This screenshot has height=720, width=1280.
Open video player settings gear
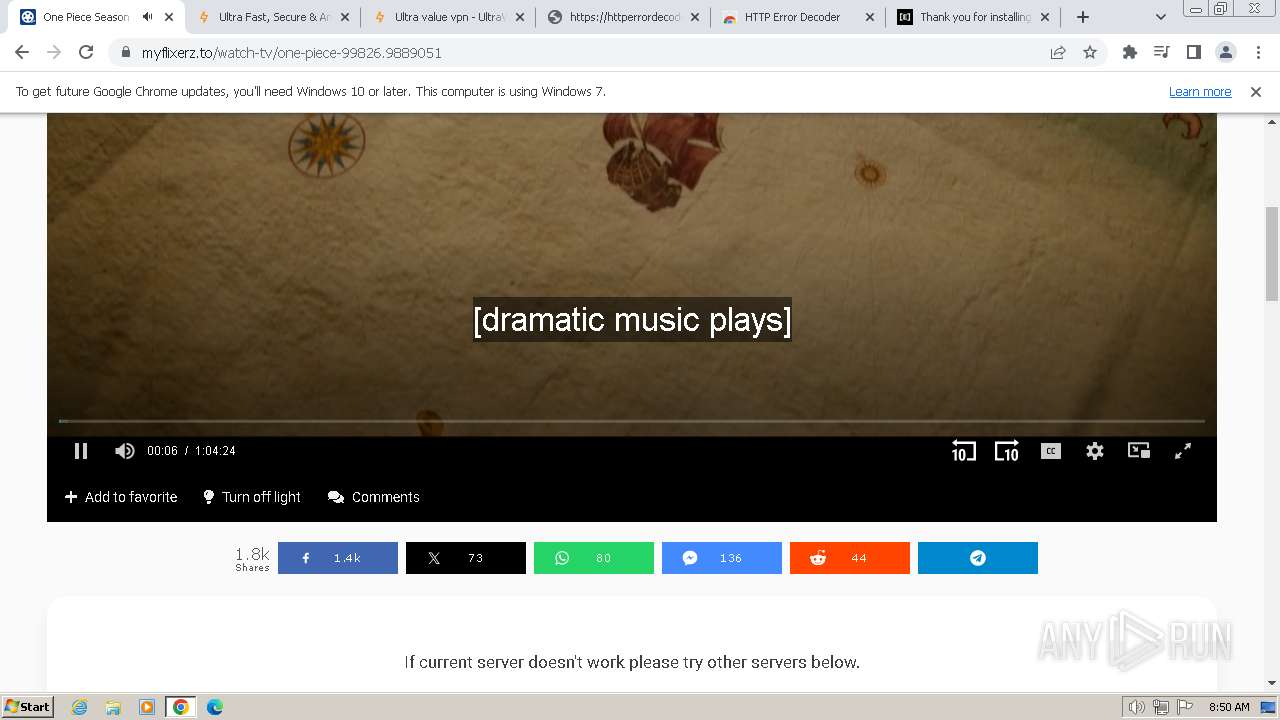(1095, 451)
